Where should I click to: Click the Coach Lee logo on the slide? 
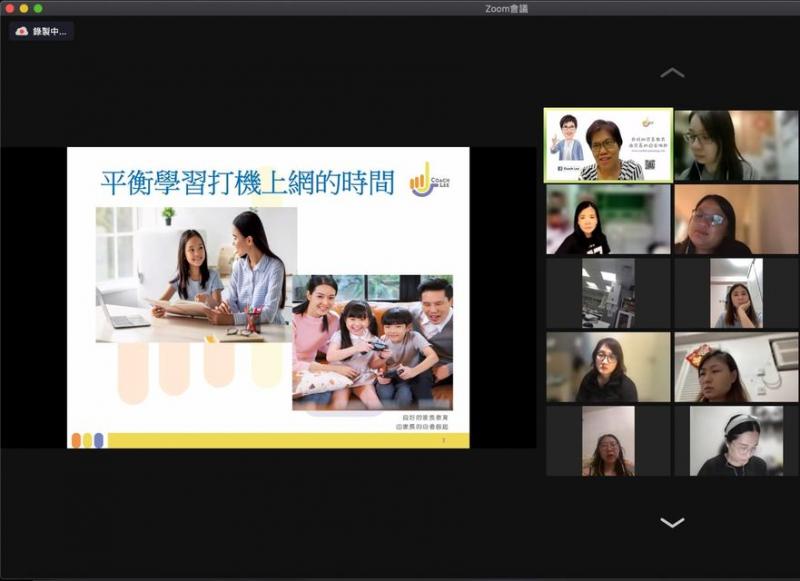(430, 180)
